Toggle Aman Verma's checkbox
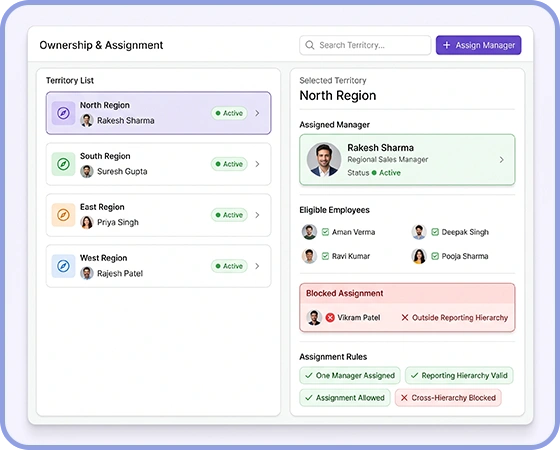Screen dimensions: 560x450 (x=325, y=232)
